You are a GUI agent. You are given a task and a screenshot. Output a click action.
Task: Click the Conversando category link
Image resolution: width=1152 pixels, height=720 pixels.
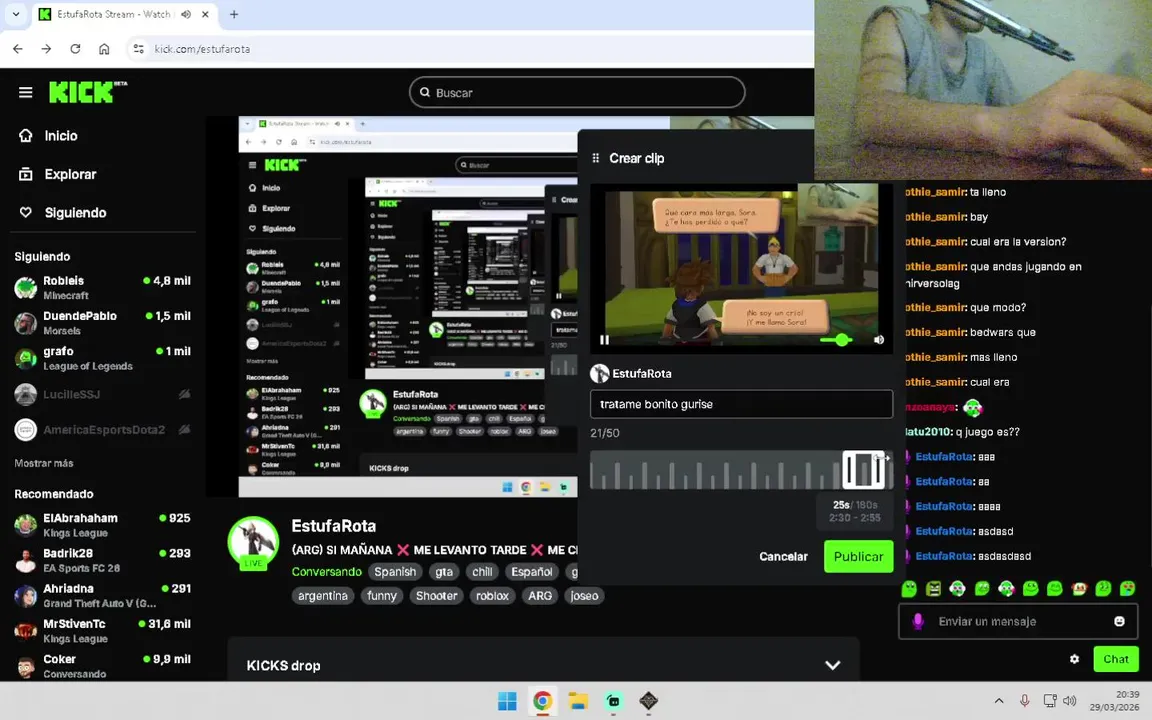[326, 572]
